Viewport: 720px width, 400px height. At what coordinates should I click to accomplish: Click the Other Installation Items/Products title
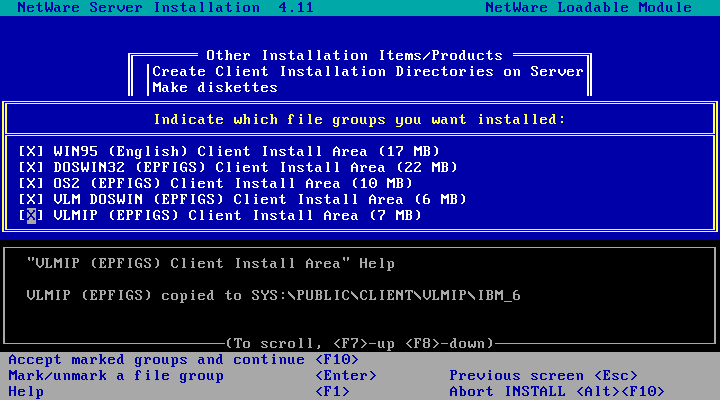point(354,56)
